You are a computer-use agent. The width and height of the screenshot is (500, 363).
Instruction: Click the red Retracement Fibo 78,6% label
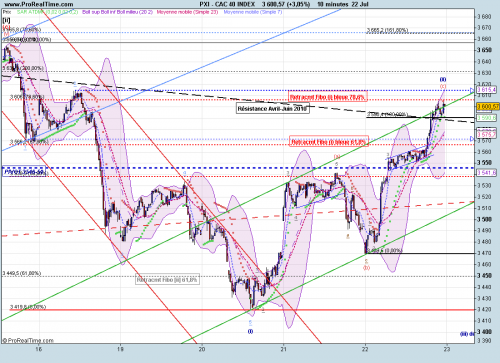click(328, 97)
